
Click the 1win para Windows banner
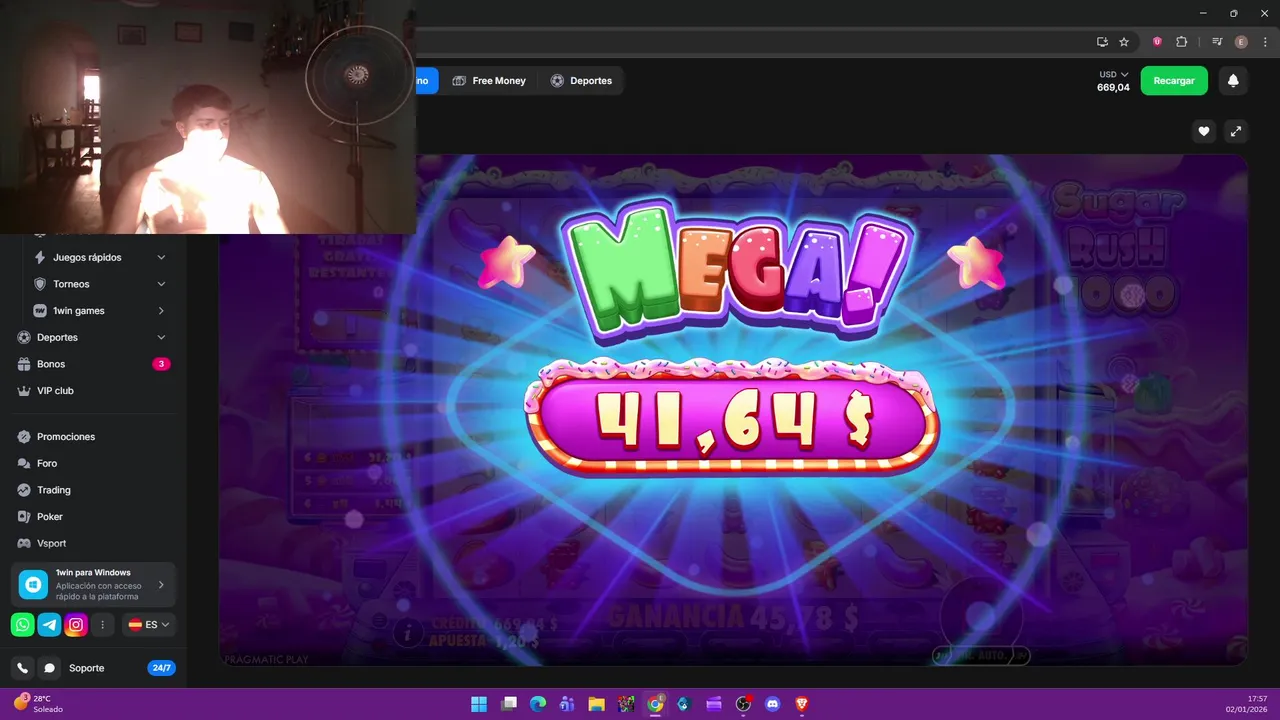93,584
